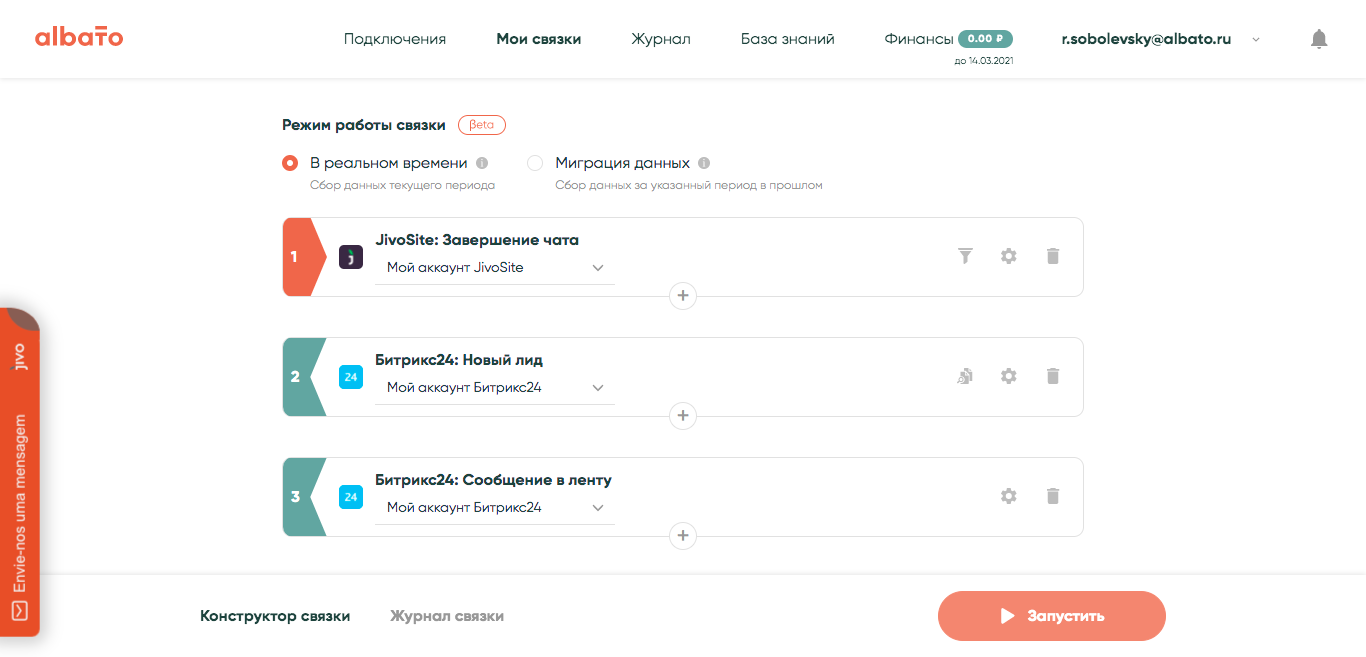Viewport: 1366px width, 657px height.
Task: Click step title Битрикс24: Новый лид
Action: [x=459, y=360]
